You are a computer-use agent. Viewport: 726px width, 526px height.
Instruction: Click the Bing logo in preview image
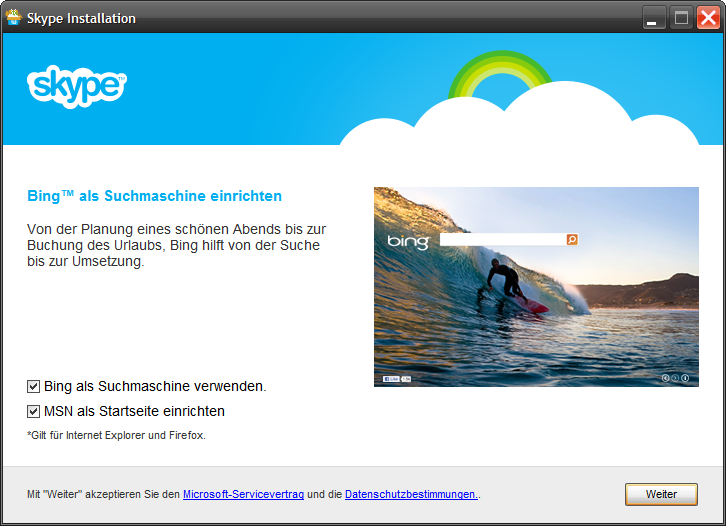408,241
